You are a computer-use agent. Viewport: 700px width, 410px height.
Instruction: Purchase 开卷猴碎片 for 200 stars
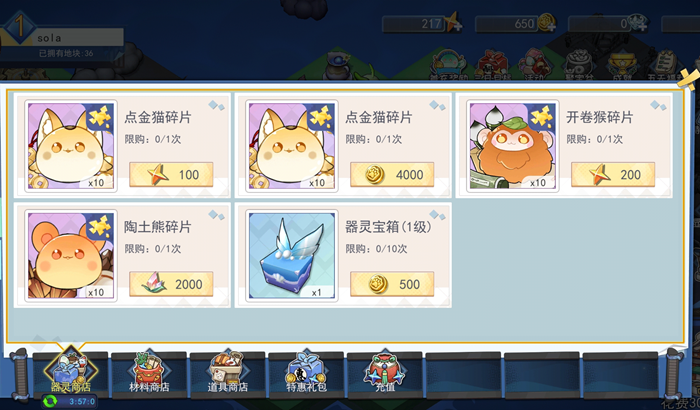click(613, 175)
